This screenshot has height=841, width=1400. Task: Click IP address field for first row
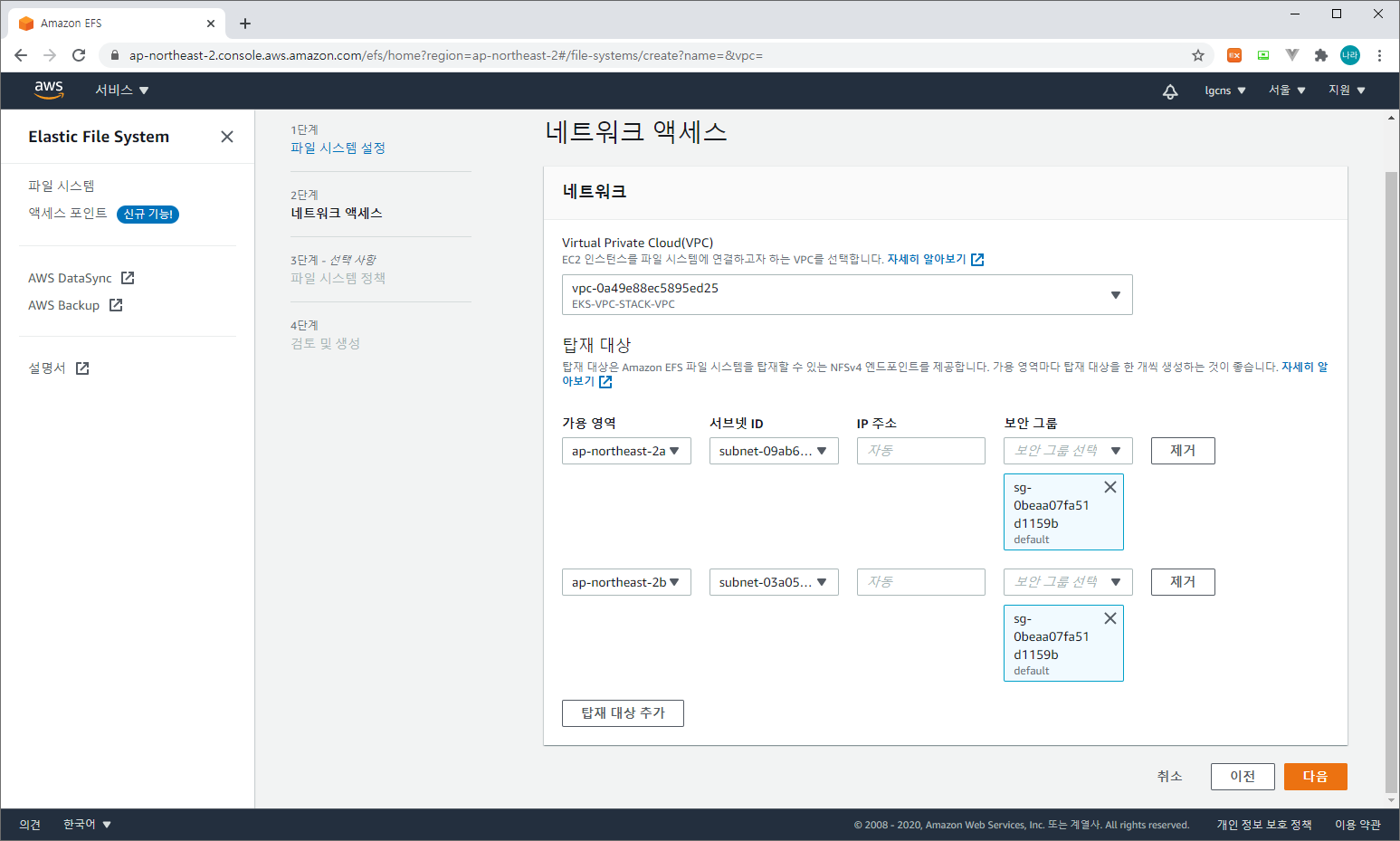pyautogui.click(x=921, y=451)
